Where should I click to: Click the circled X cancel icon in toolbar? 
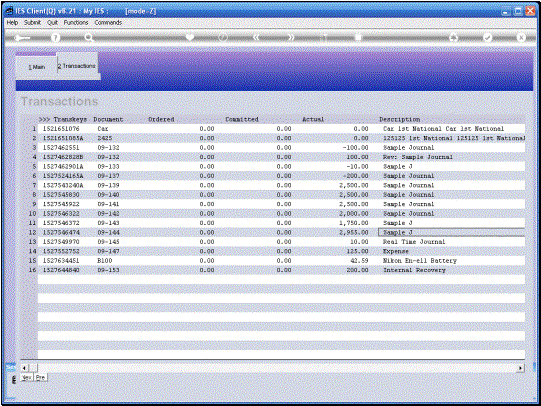pyautogui.click(x=521, y=37)
